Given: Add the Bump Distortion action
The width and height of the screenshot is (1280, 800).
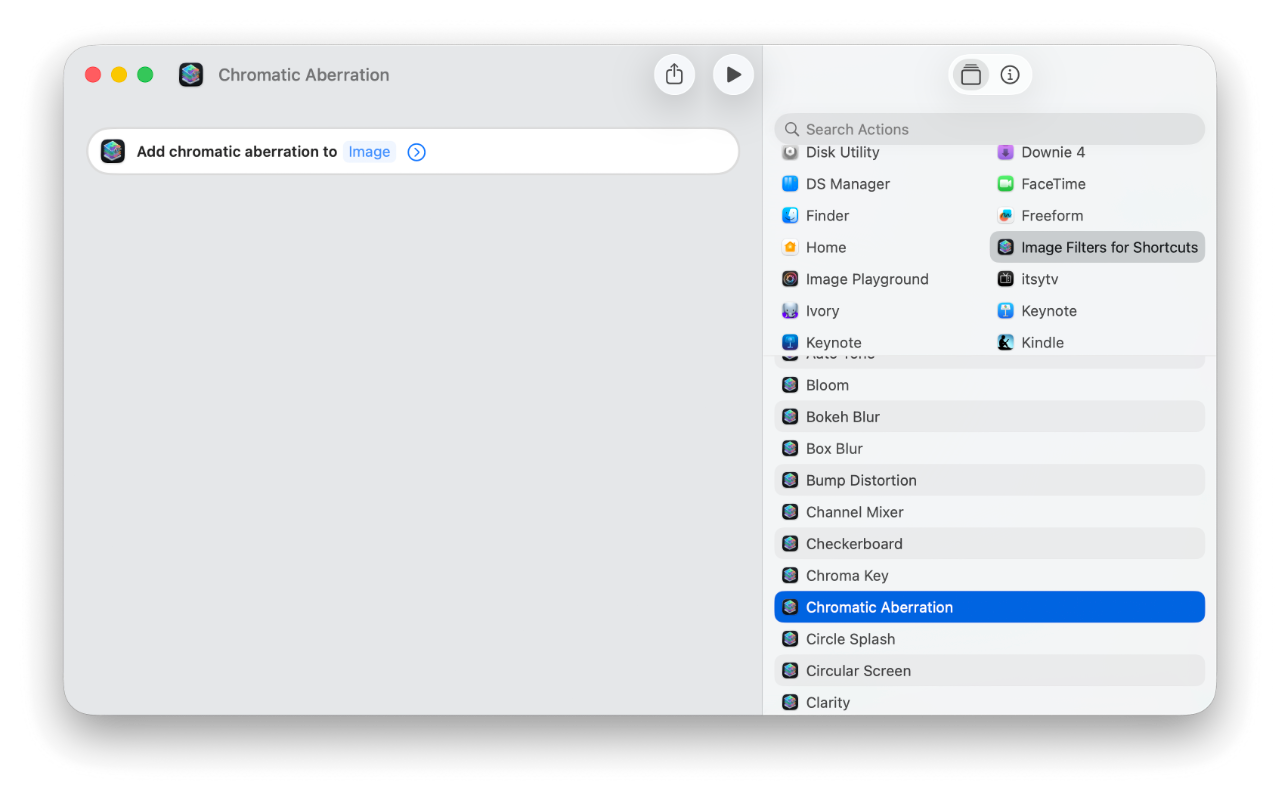Looking at the screenshot, I should tap(989, 480).
